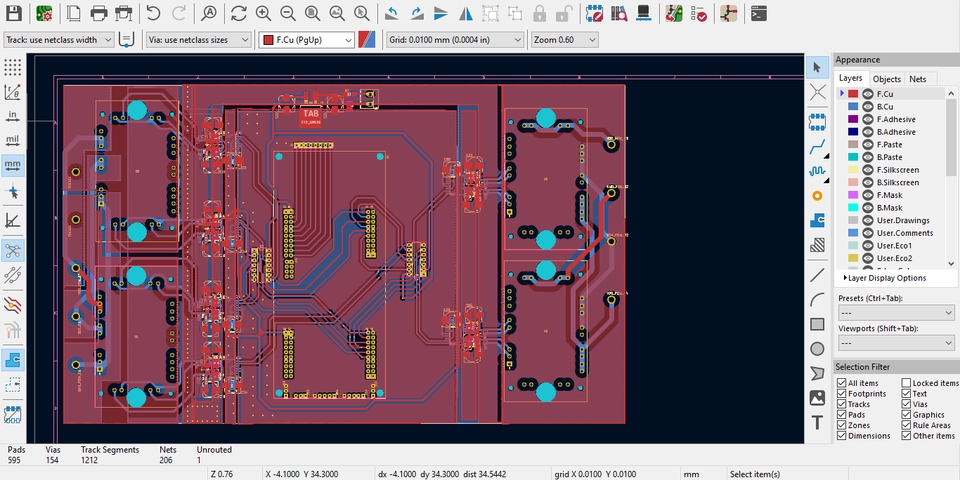Select the User.Comments layer row
The width and height of the screenshot is (960, 480).
(x=890, y=233)
